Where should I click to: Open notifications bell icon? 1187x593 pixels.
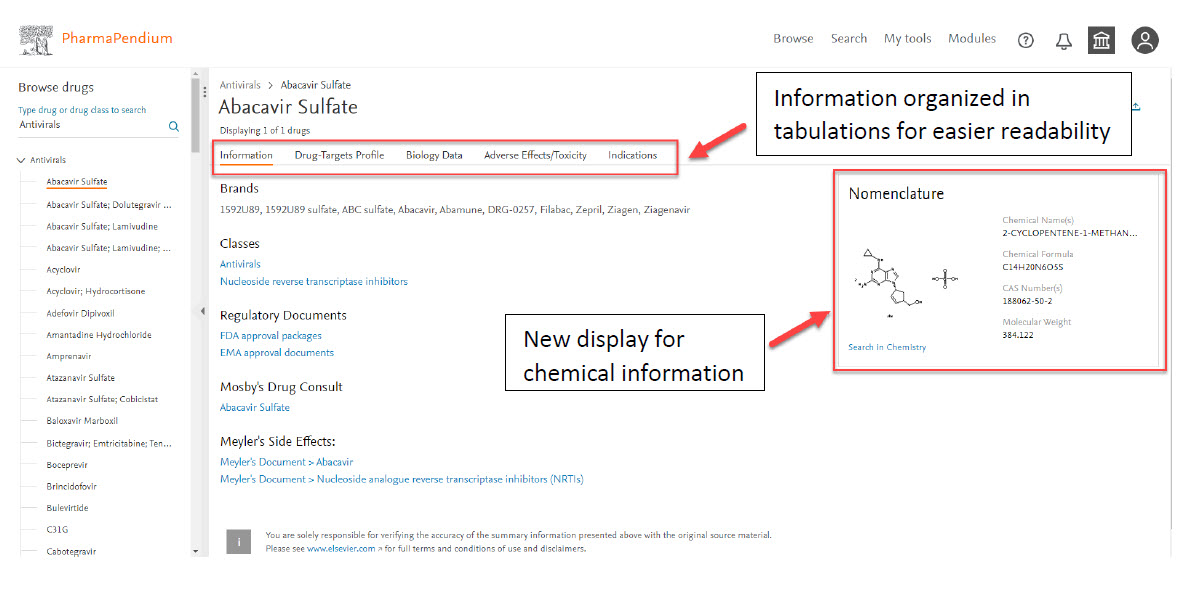(x=1064, y=40)
